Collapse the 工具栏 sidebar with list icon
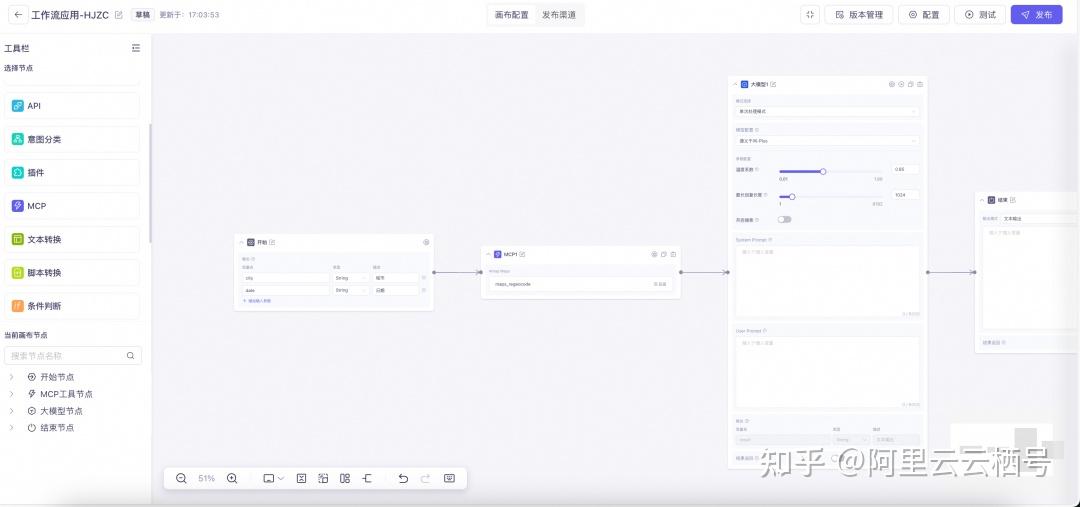1080x507 pixels. pos(136,48)
